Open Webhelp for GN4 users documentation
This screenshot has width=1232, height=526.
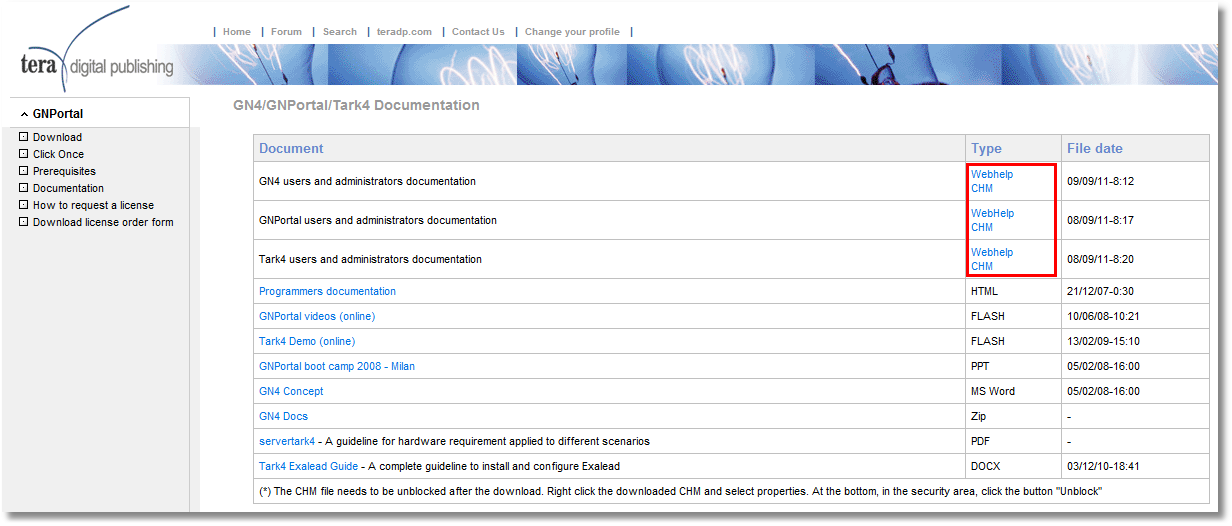(992, 174)
